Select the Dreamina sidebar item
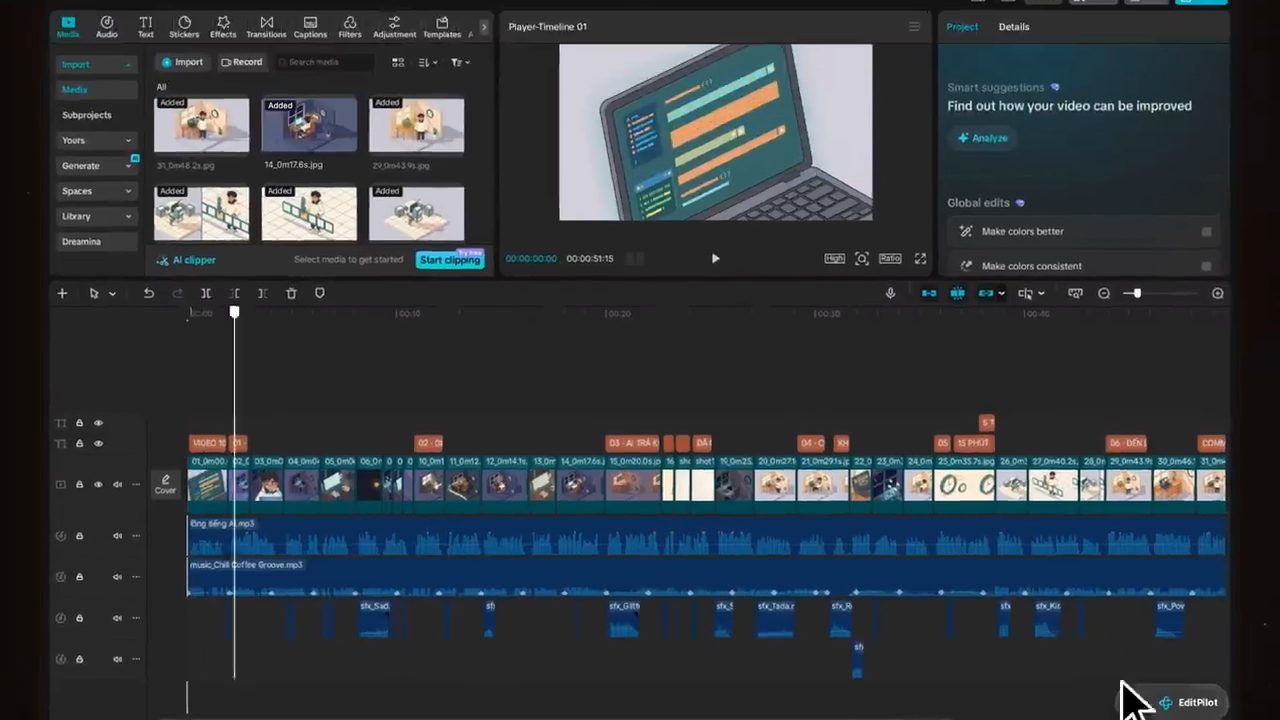Screen dimensions: 1280x720 click(81, 241)
